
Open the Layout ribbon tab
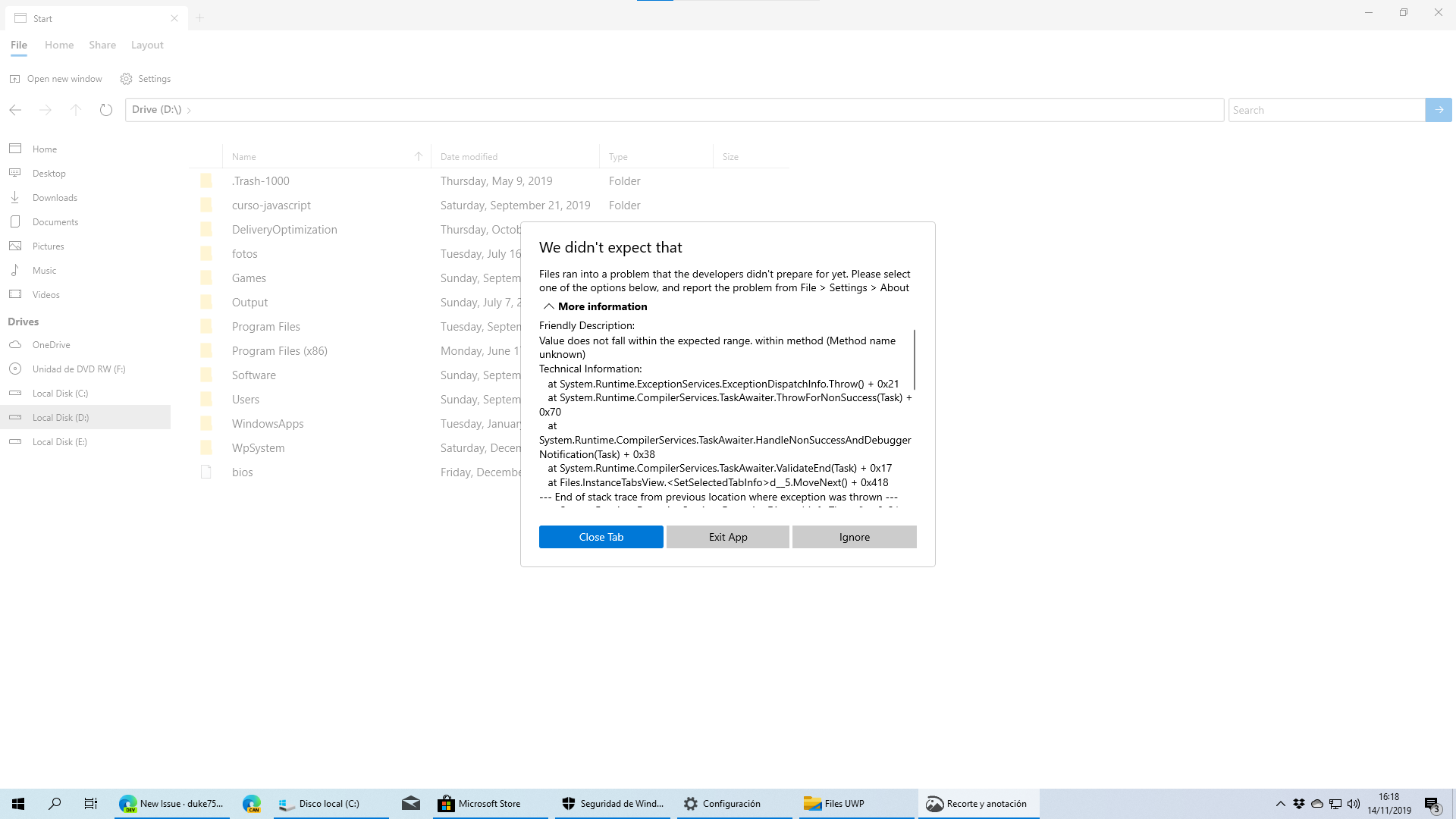(147, 45)
